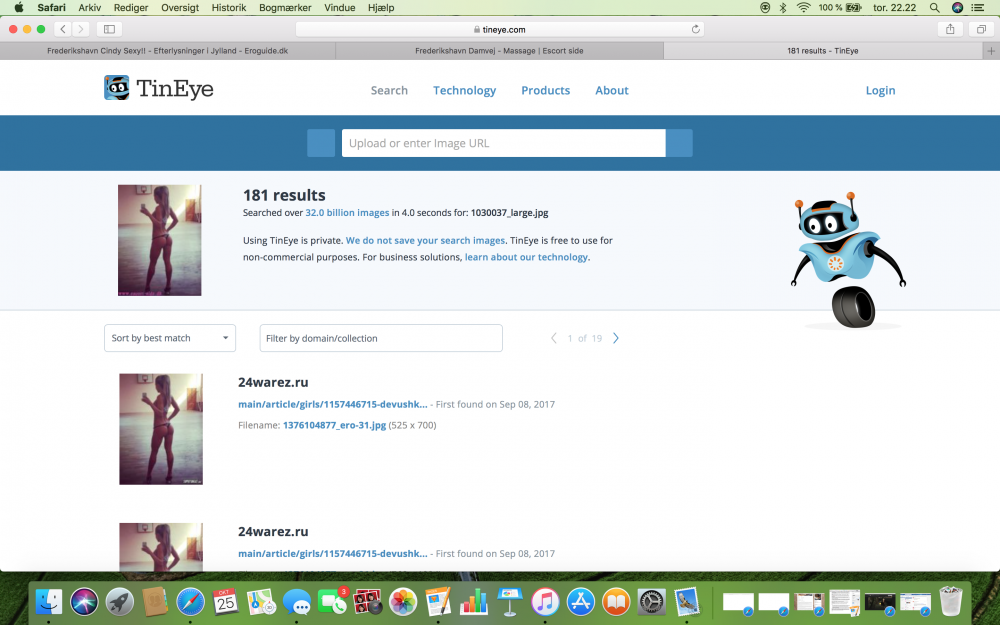The height and width of the screenshot is (625, 1000).
Task: Show all tabs overview in Safari
Action: click(981, 29)
